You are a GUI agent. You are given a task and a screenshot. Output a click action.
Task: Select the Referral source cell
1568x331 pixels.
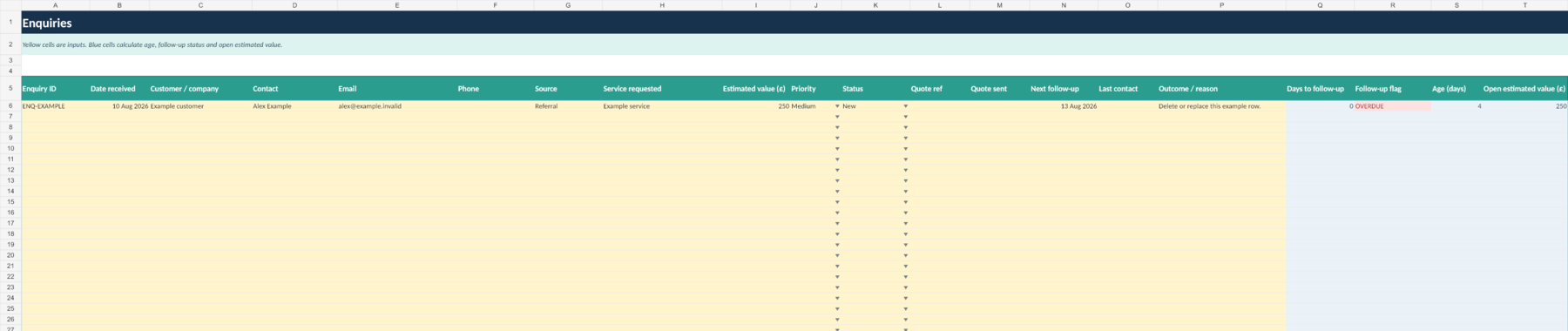coord(568,106)
